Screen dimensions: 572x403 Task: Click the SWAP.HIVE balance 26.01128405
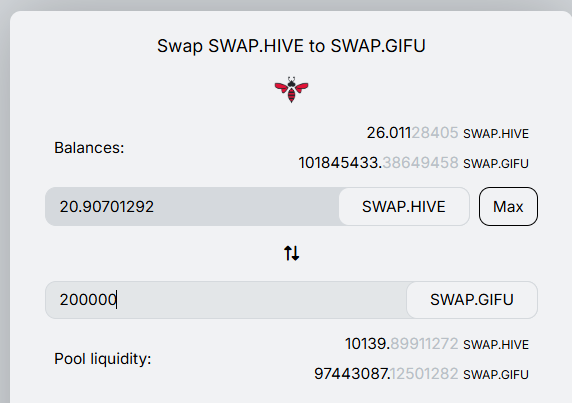(412, 133)
